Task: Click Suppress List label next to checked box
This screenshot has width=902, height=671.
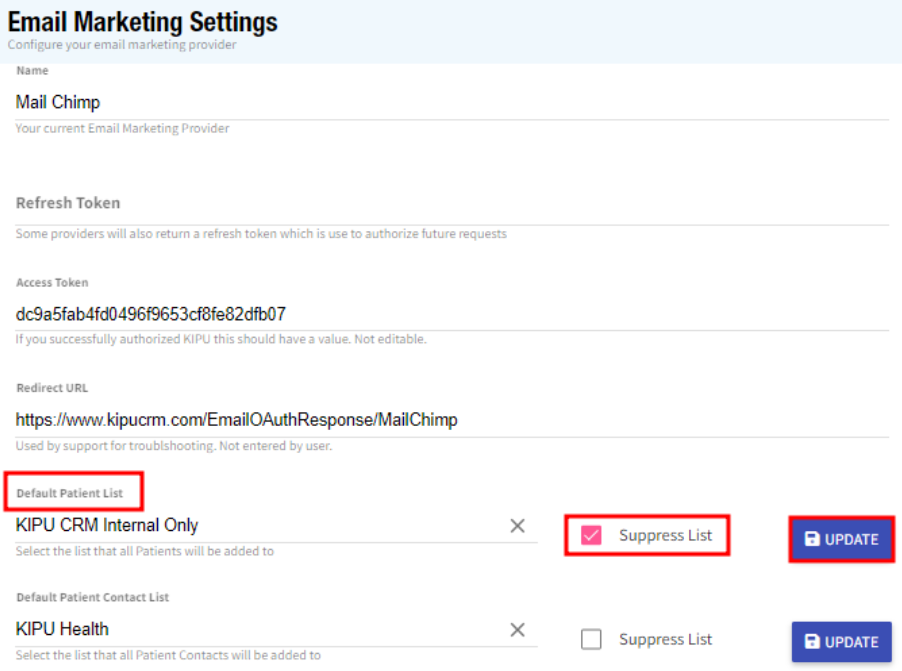Action: 665,536
